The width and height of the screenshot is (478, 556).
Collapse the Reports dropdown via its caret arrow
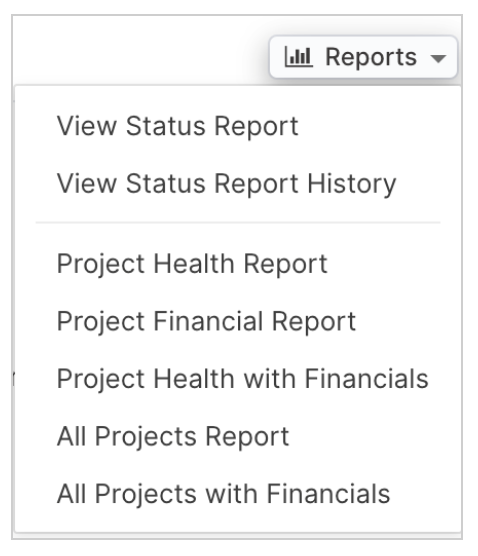pos(438,59)
